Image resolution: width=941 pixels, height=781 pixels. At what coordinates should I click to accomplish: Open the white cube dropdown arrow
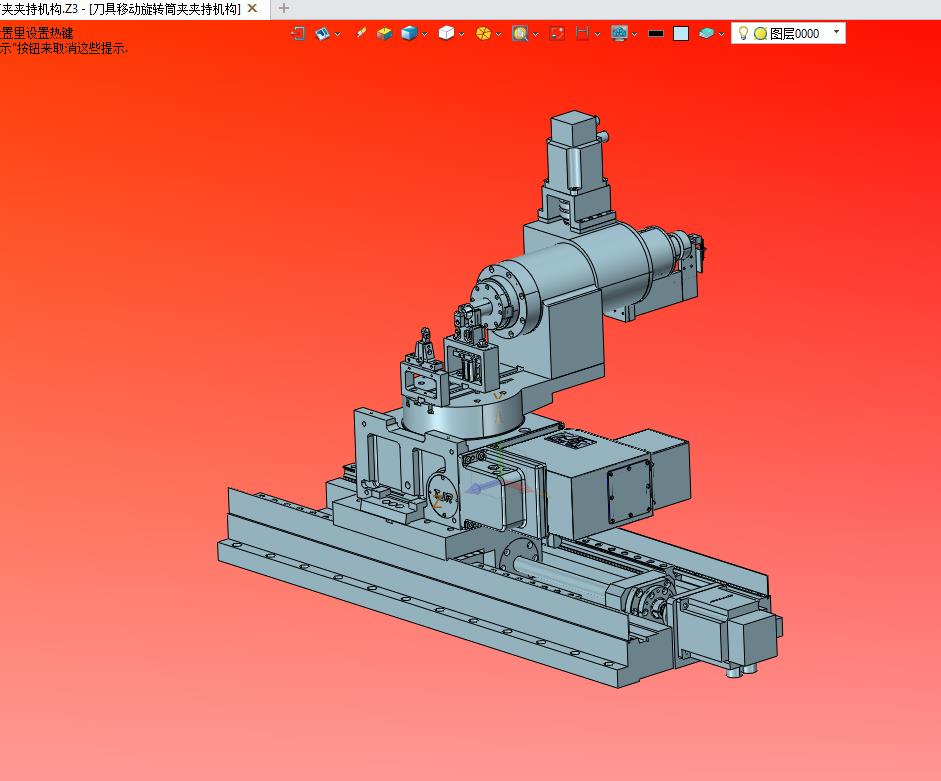pyautogui.click(x=461, y=34)
